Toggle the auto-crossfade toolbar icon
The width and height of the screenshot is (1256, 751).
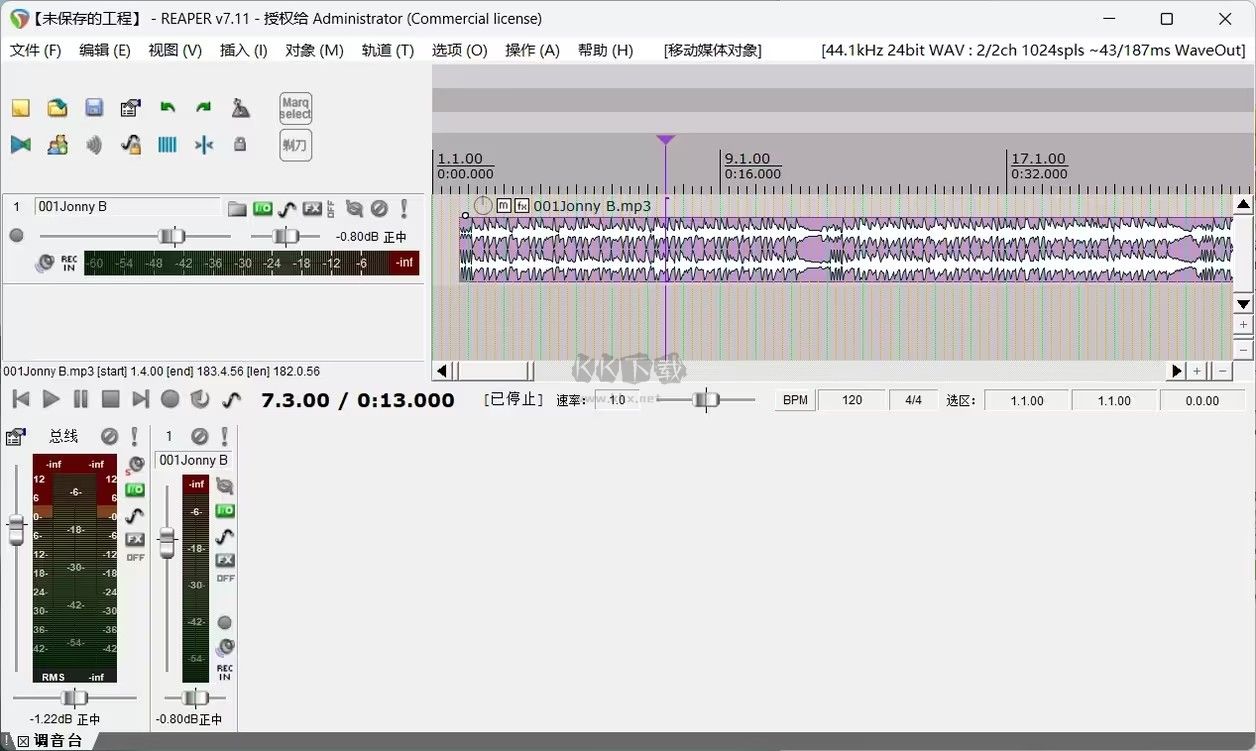point(21,145)
